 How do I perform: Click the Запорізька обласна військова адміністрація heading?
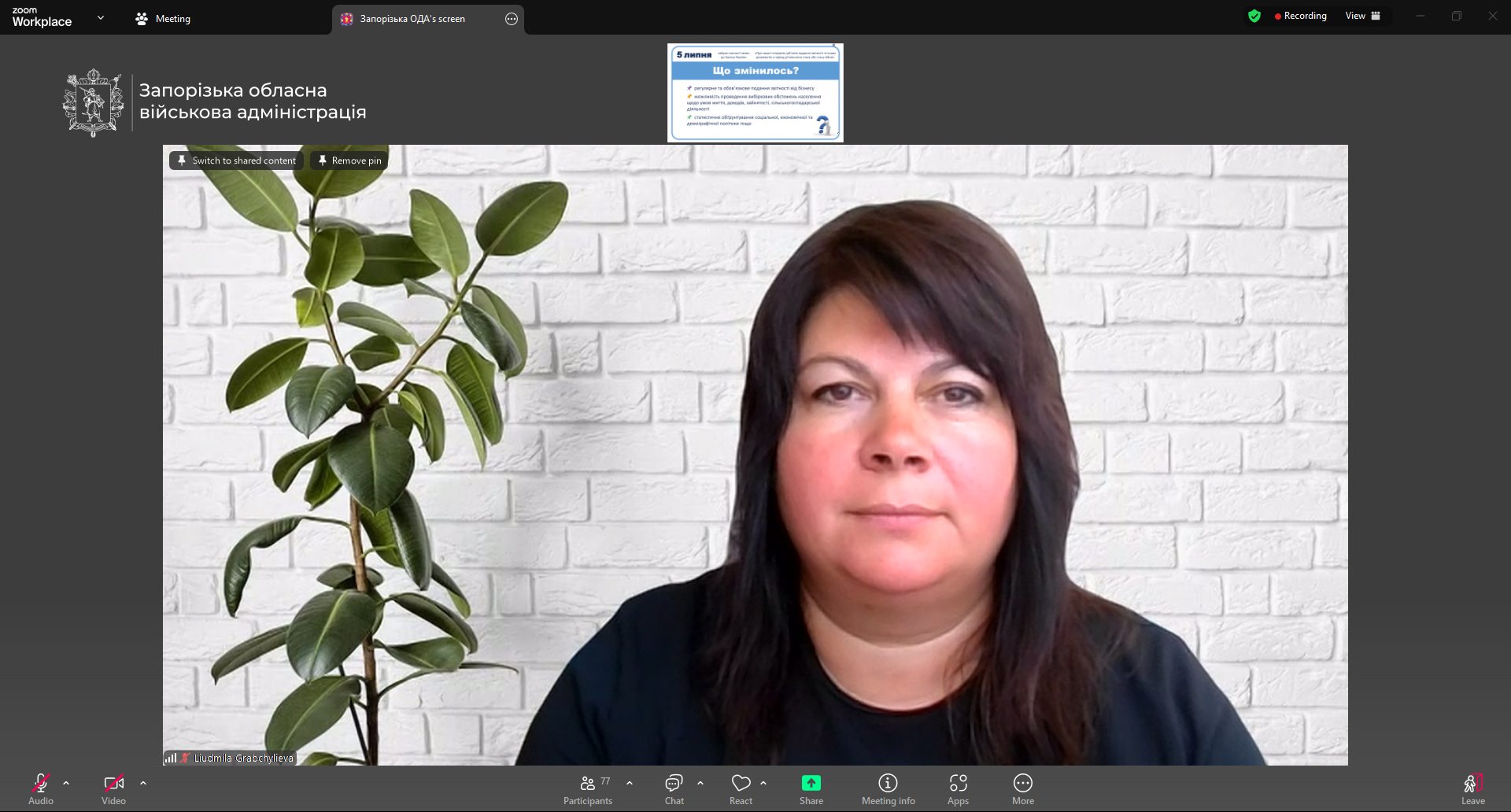253,101
